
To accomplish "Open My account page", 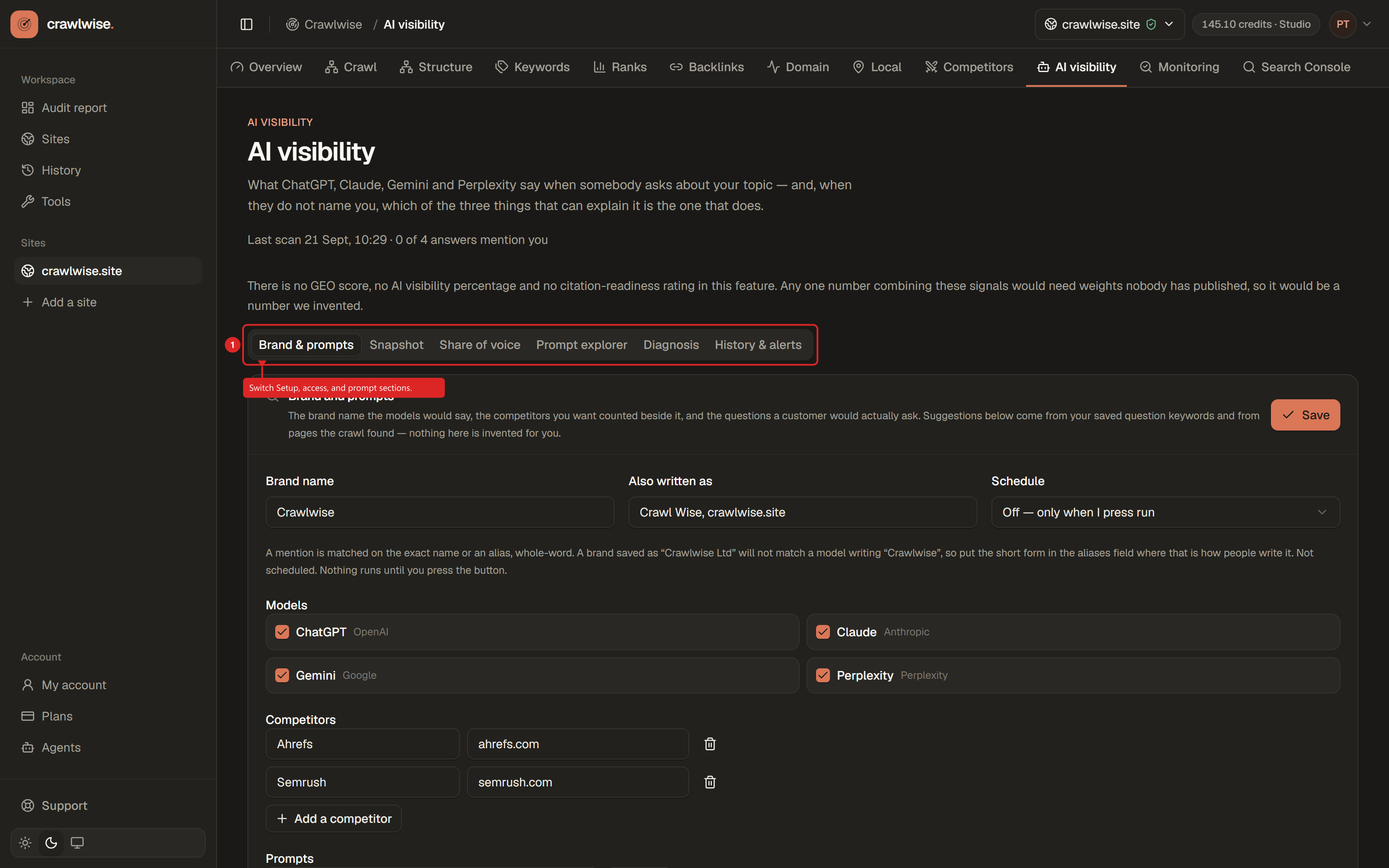I will coord(108,685).
